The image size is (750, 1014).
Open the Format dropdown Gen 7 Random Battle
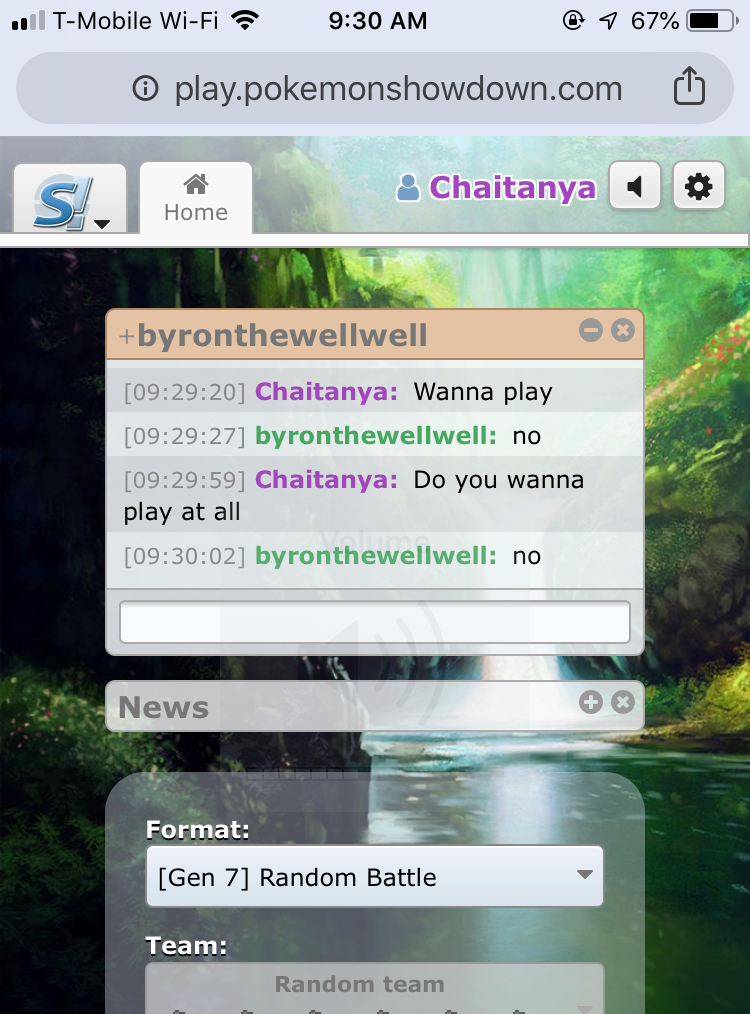pyautogui.click(x=375, y=877)
